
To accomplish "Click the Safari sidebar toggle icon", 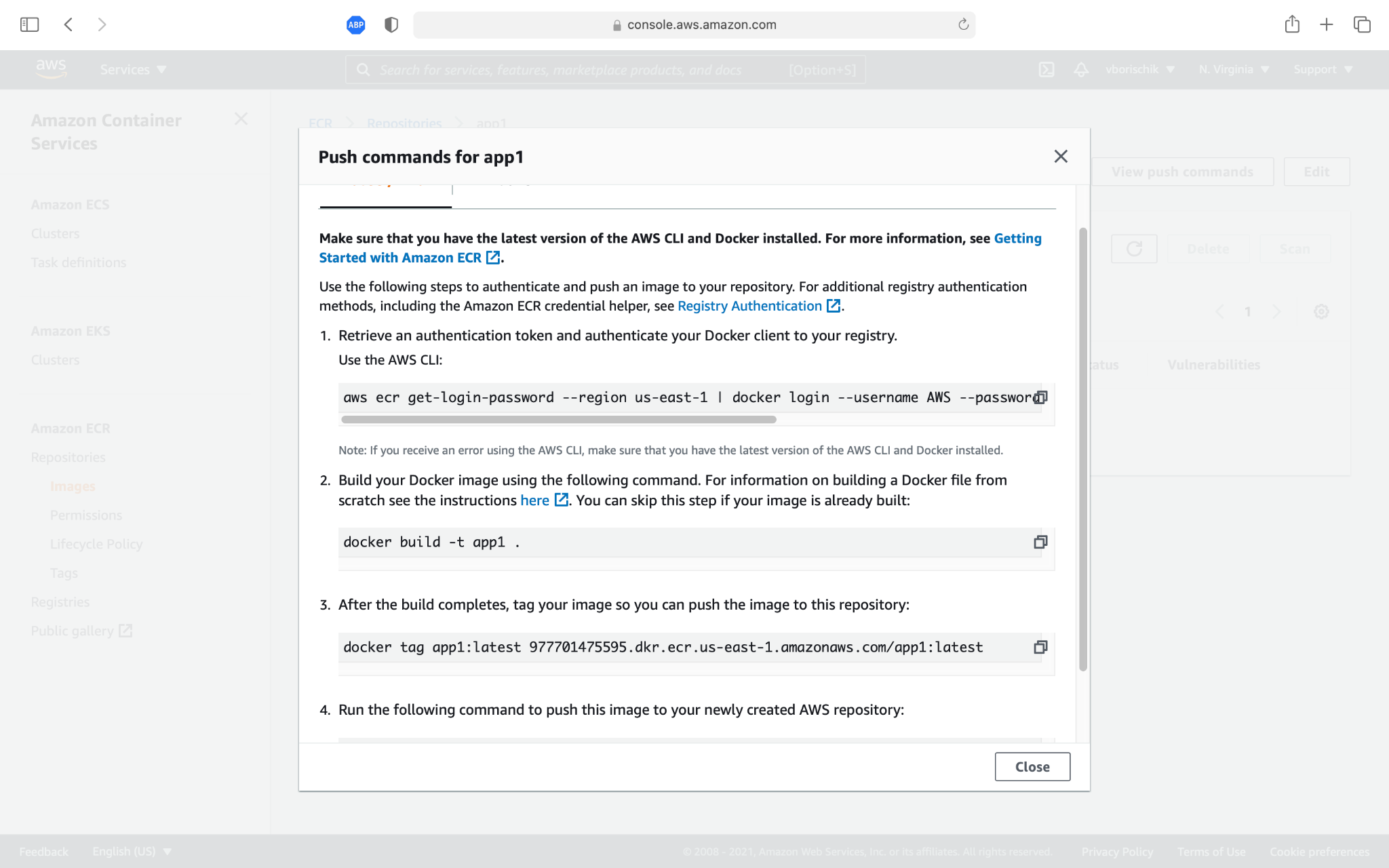I will pos(30,25).
